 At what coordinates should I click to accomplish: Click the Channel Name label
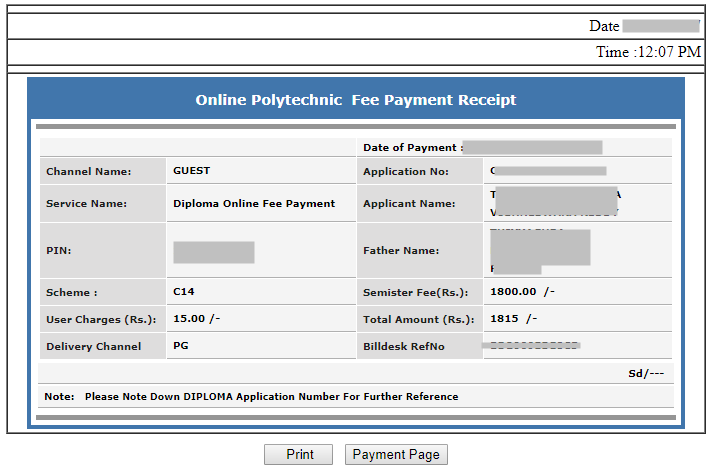pos(89,172)
